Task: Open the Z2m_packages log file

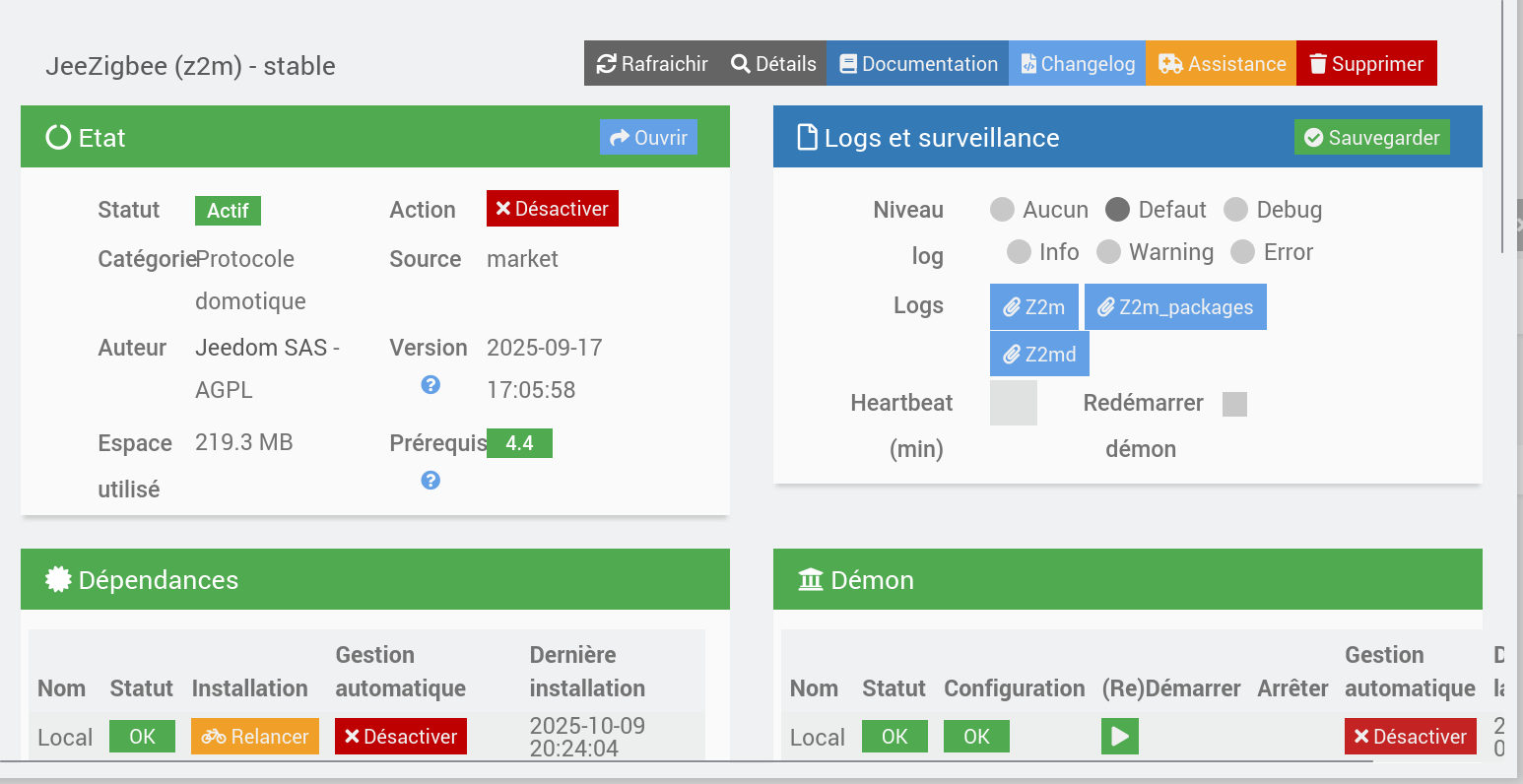Action: [1175, 306]
